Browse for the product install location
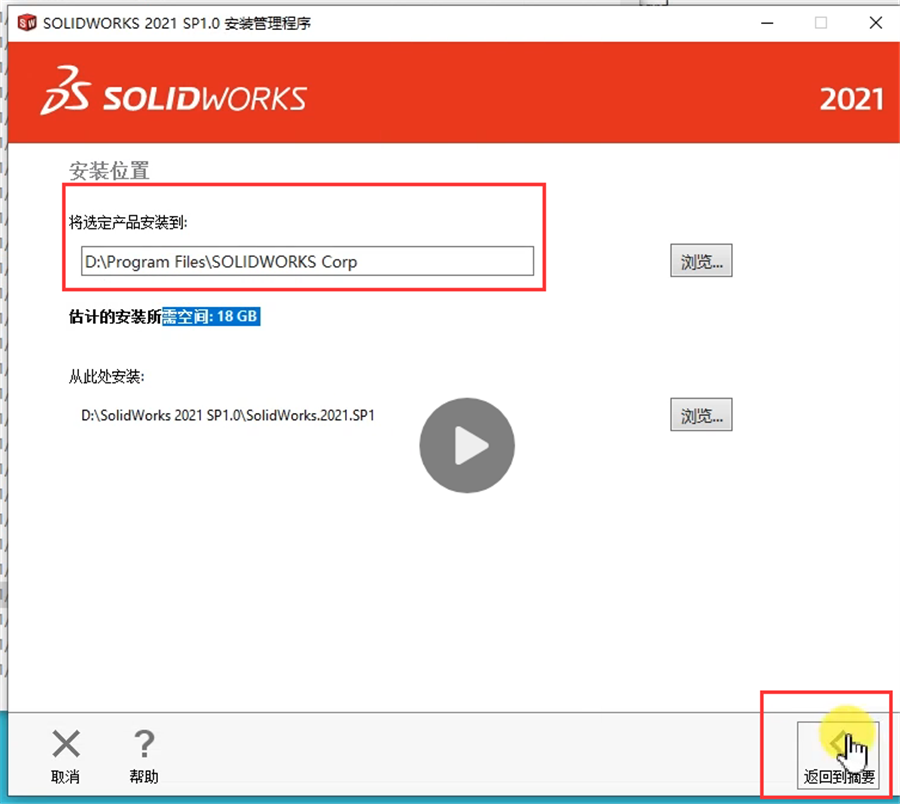 [x=701, y=261]
